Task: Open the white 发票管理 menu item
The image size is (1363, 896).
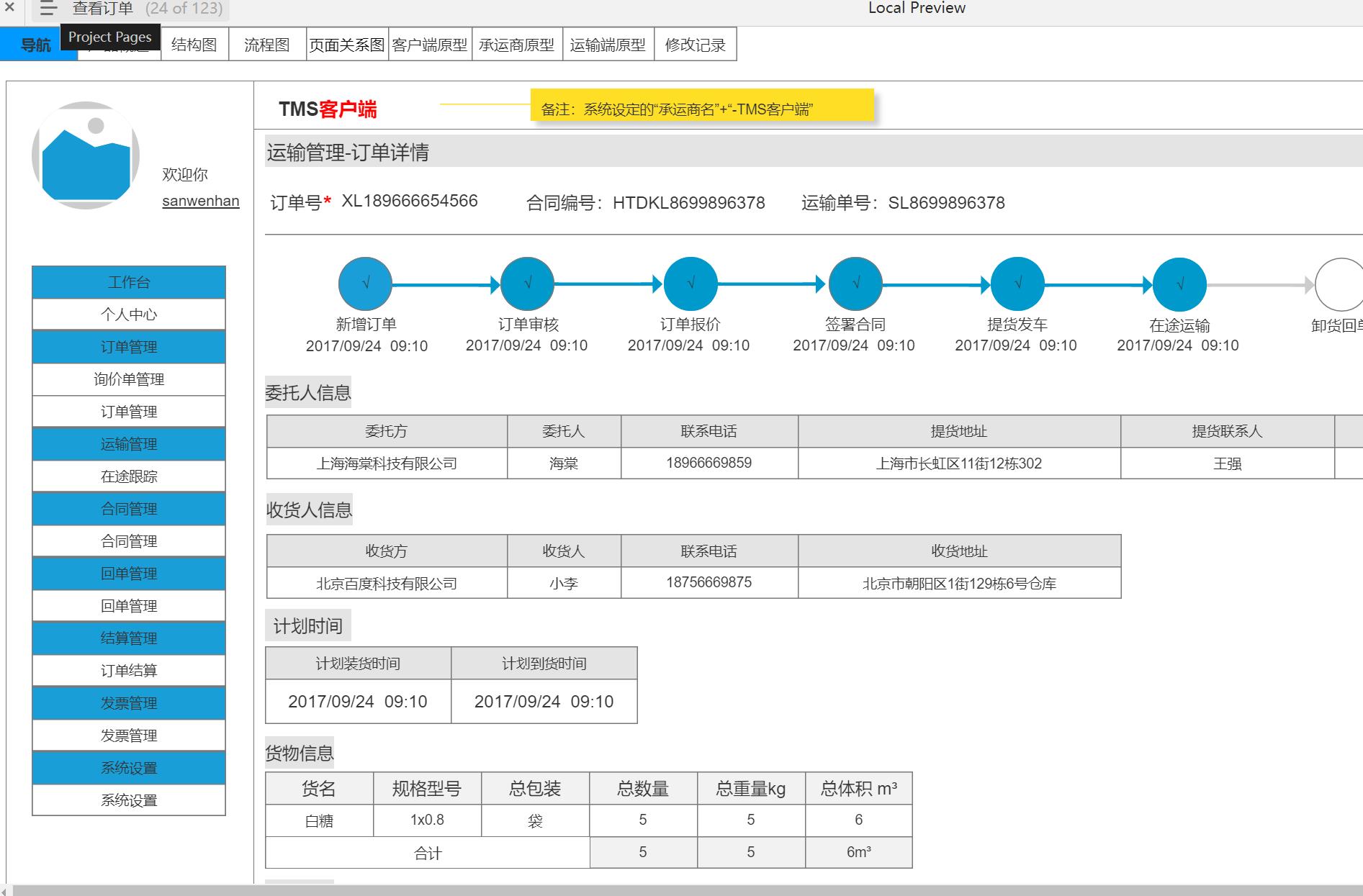Action: point(129,736)
